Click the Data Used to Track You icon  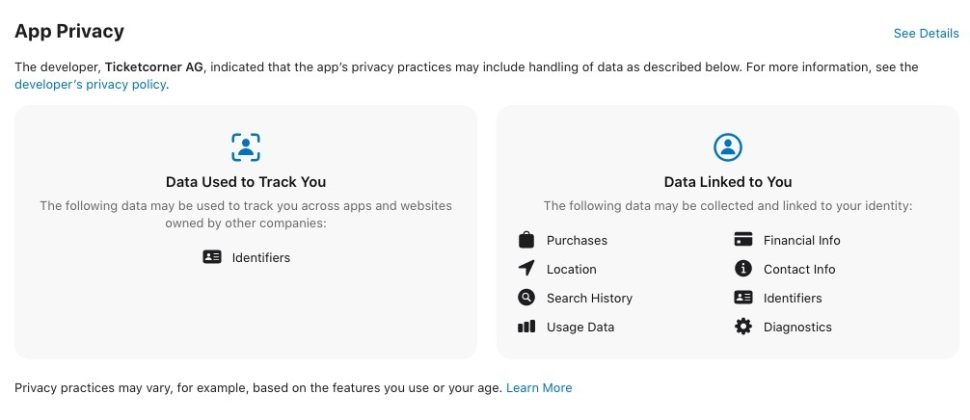click(x=245, y=147)
